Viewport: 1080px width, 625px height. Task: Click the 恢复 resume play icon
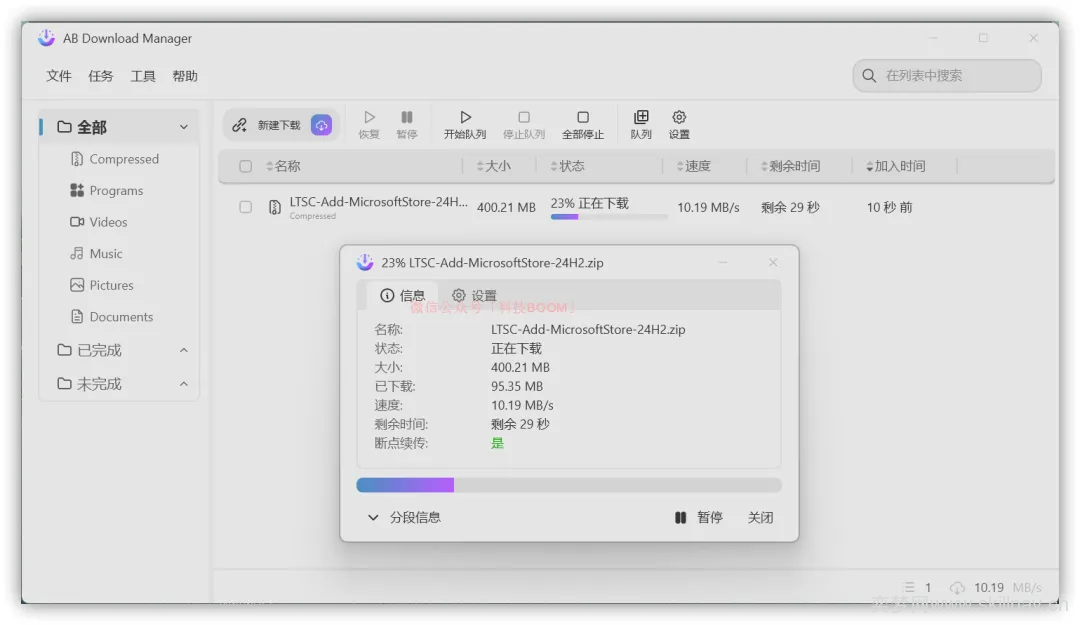(369, 117)
